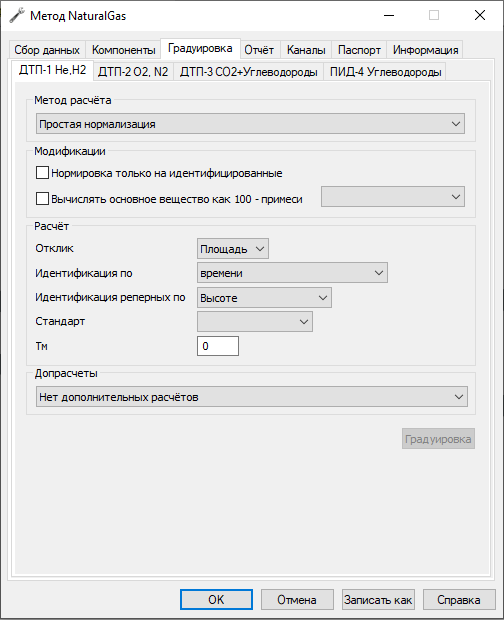Select the Градуировка tab

click(x=200, y=49)
